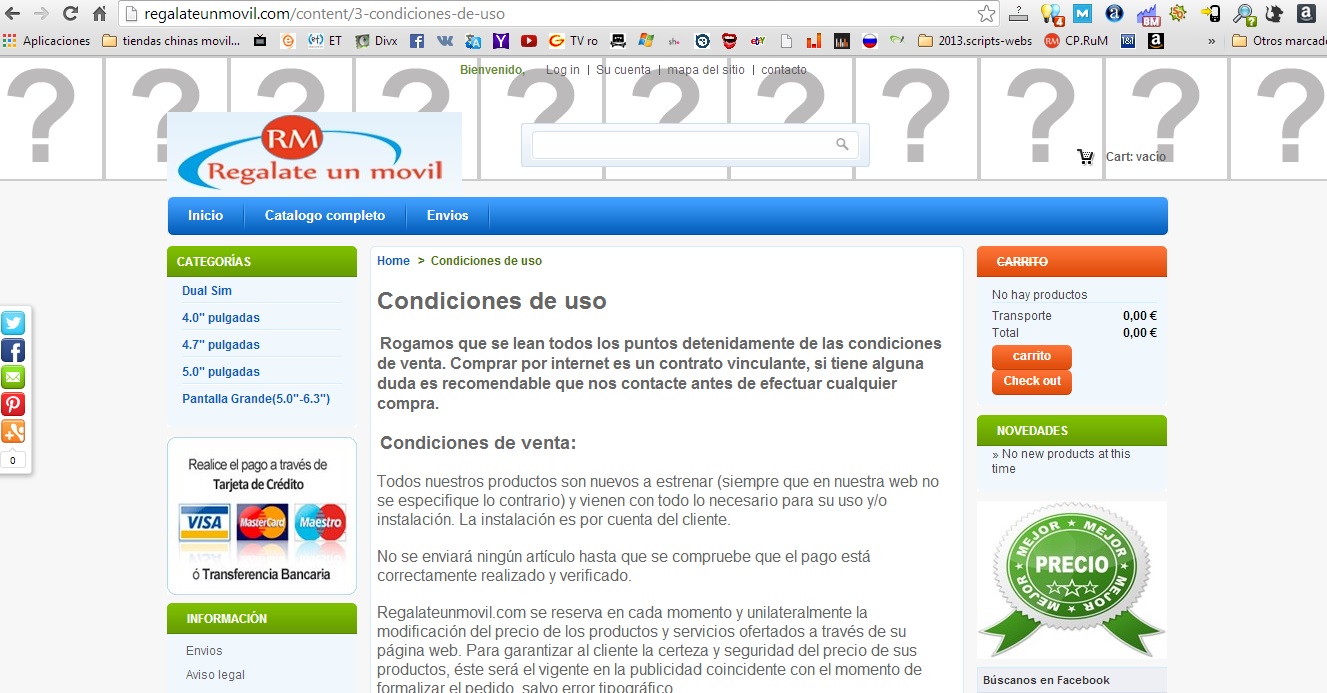Viewport: 1327px width, 693px height.
Task: Open the Envios link under Información
Action: point(204,651)
